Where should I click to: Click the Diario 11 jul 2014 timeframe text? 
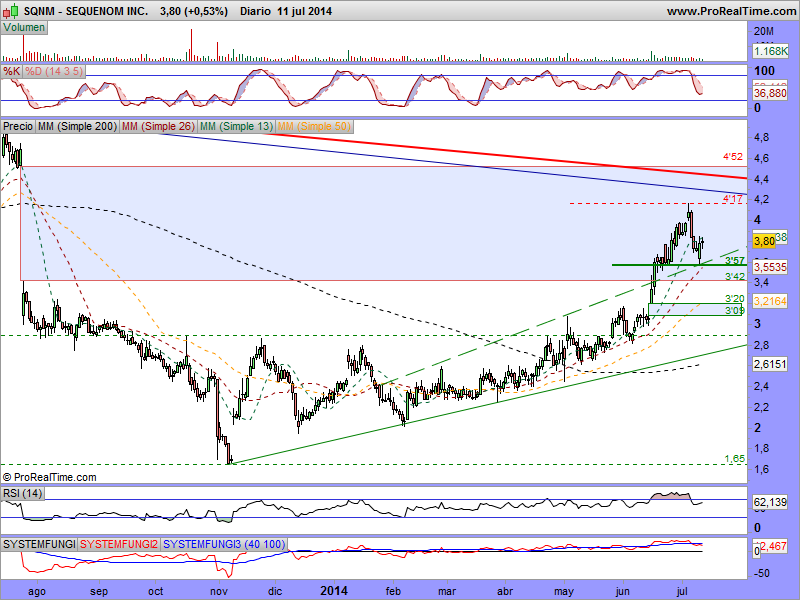286,11
